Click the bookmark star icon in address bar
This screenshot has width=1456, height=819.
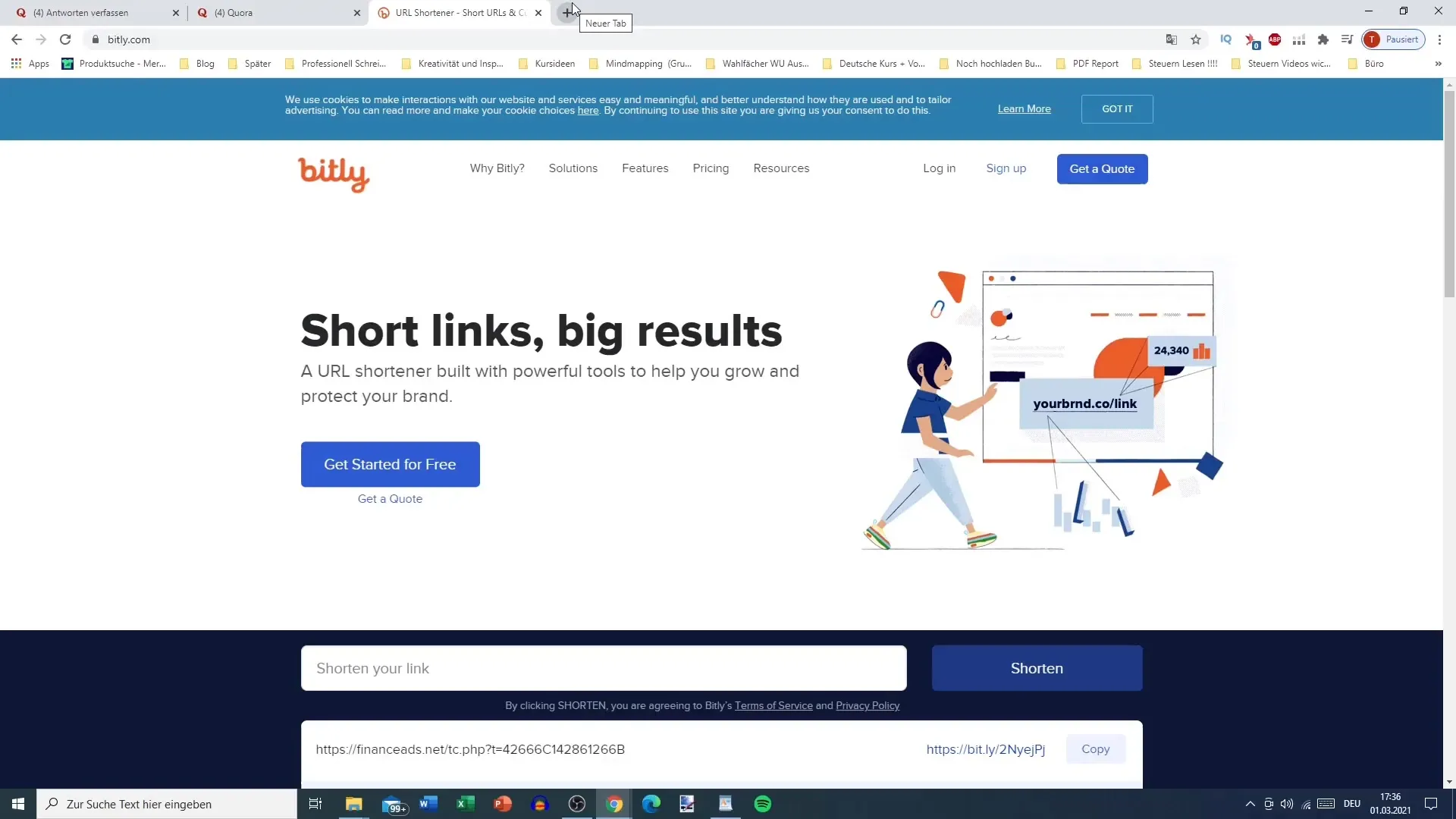pyautogui.click(x=1196, y=39)
